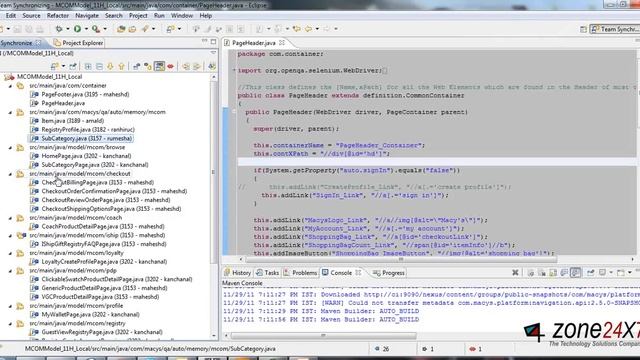Toggle Conflicts mode red icon
Viewport: 640px width, 360px height.
[171, 66]
